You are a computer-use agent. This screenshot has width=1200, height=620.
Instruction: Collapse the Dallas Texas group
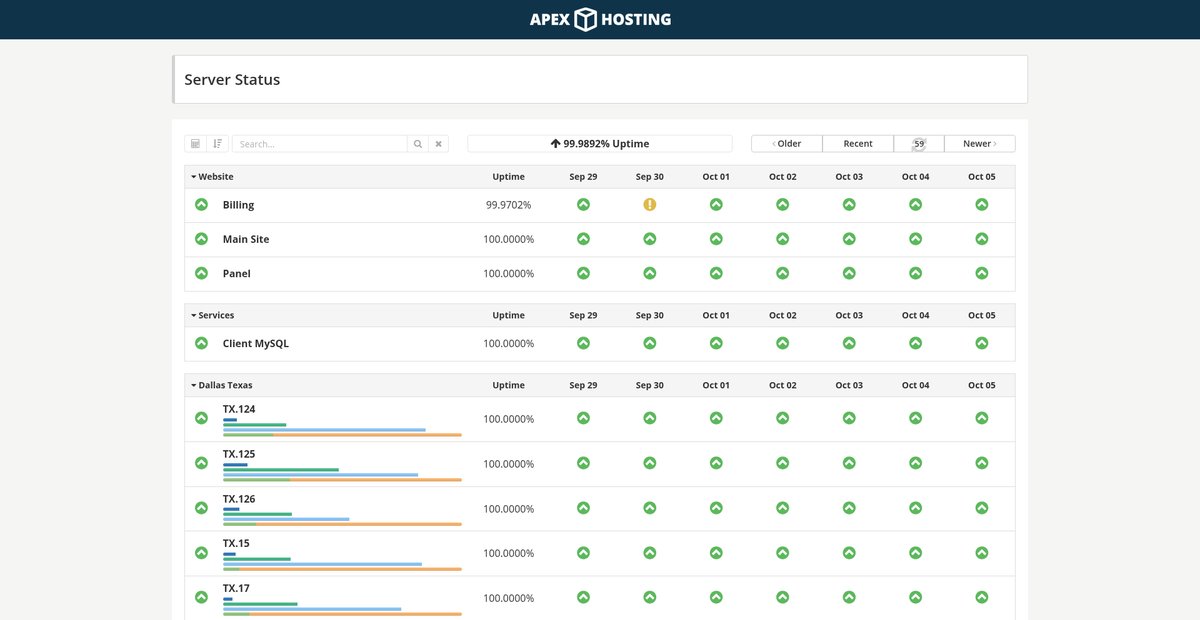222,385
